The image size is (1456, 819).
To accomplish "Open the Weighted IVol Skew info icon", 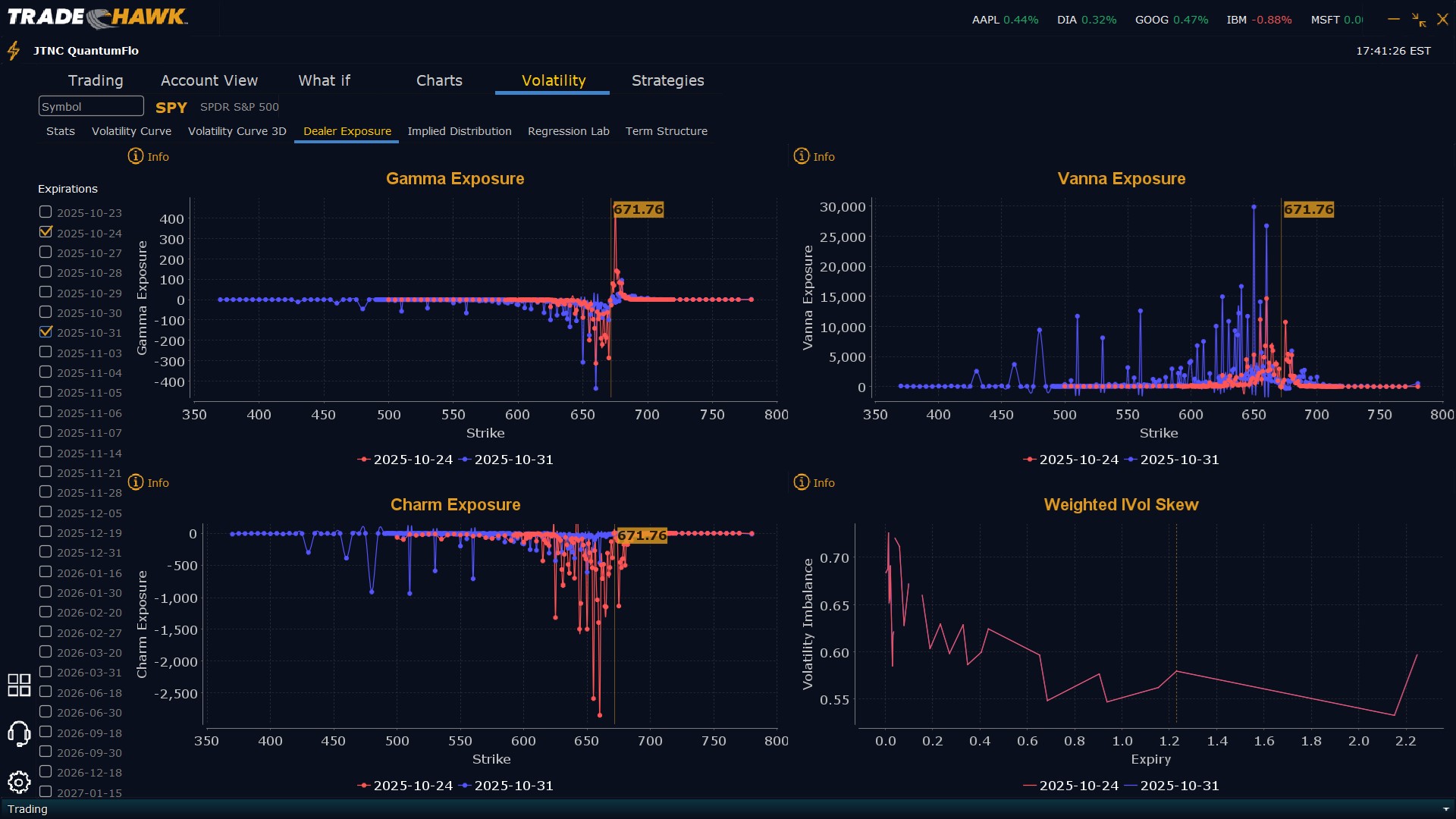I will point(802,482).
